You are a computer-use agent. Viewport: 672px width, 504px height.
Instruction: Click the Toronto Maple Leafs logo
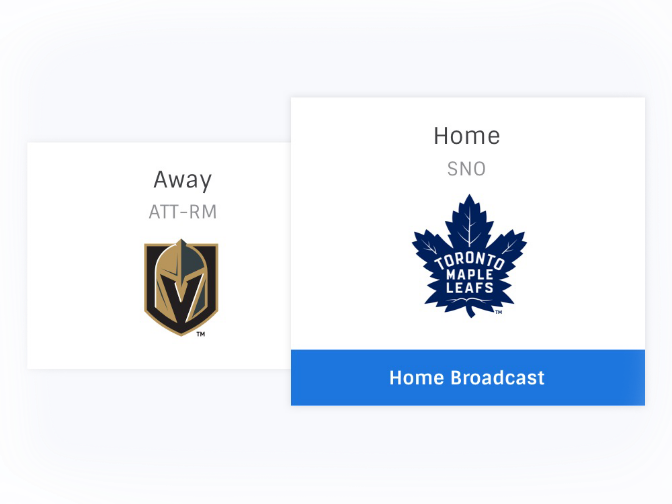469,256
